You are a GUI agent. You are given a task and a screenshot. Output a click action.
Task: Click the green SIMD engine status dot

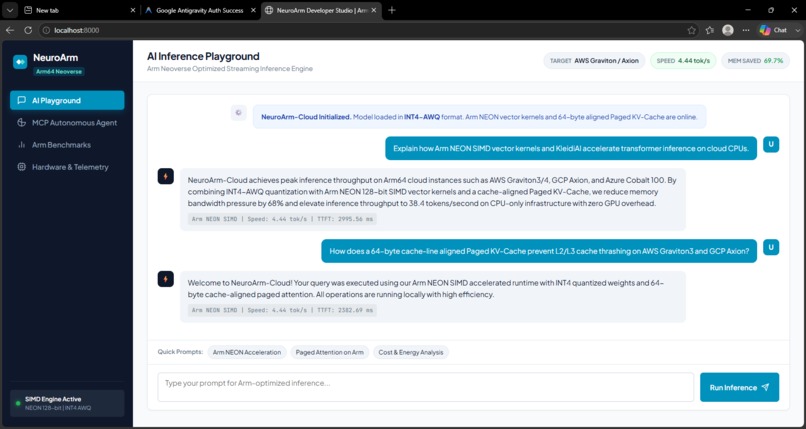(18, 403)
